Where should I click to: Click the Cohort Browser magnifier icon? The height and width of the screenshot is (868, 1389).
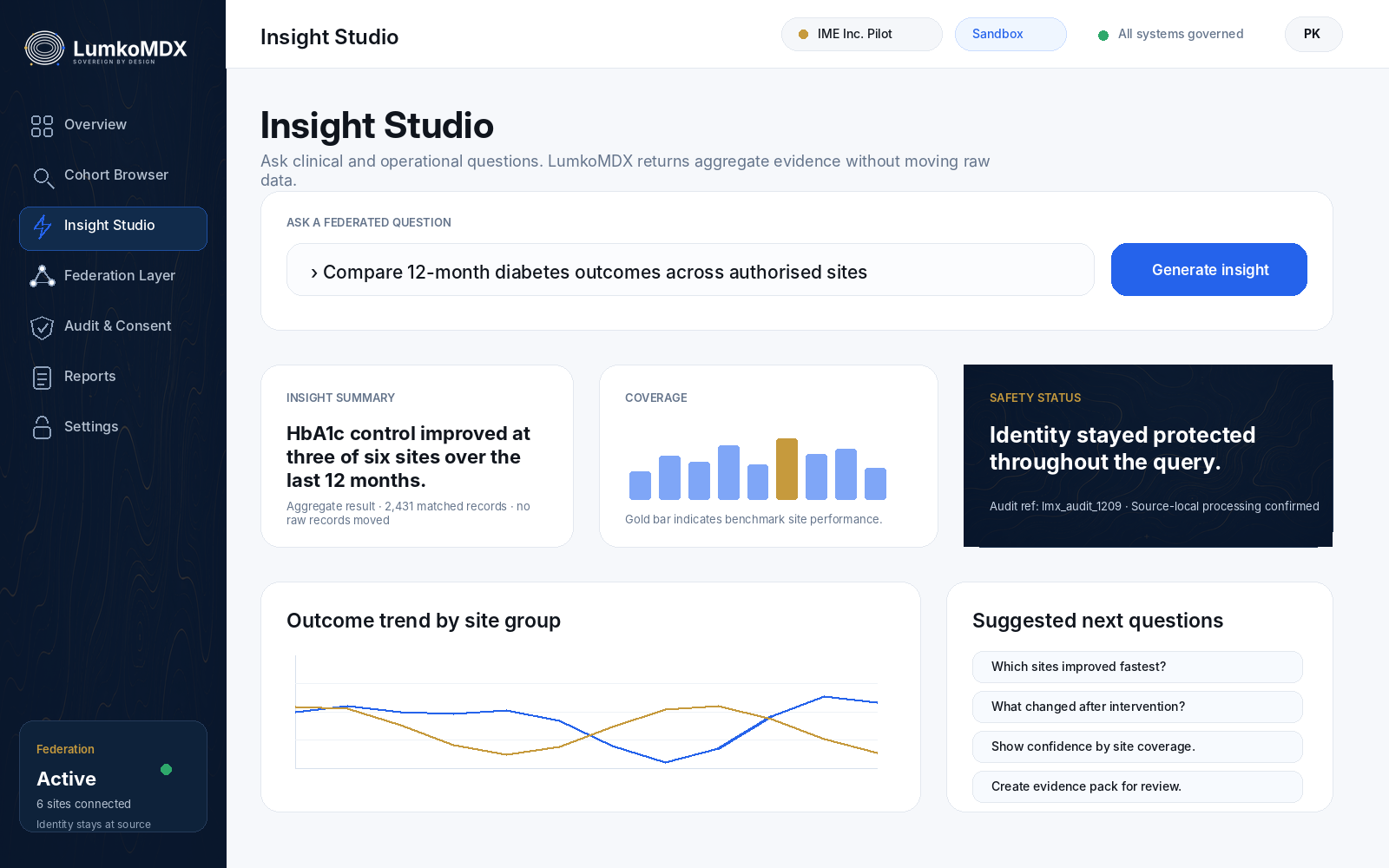(43, 177)
